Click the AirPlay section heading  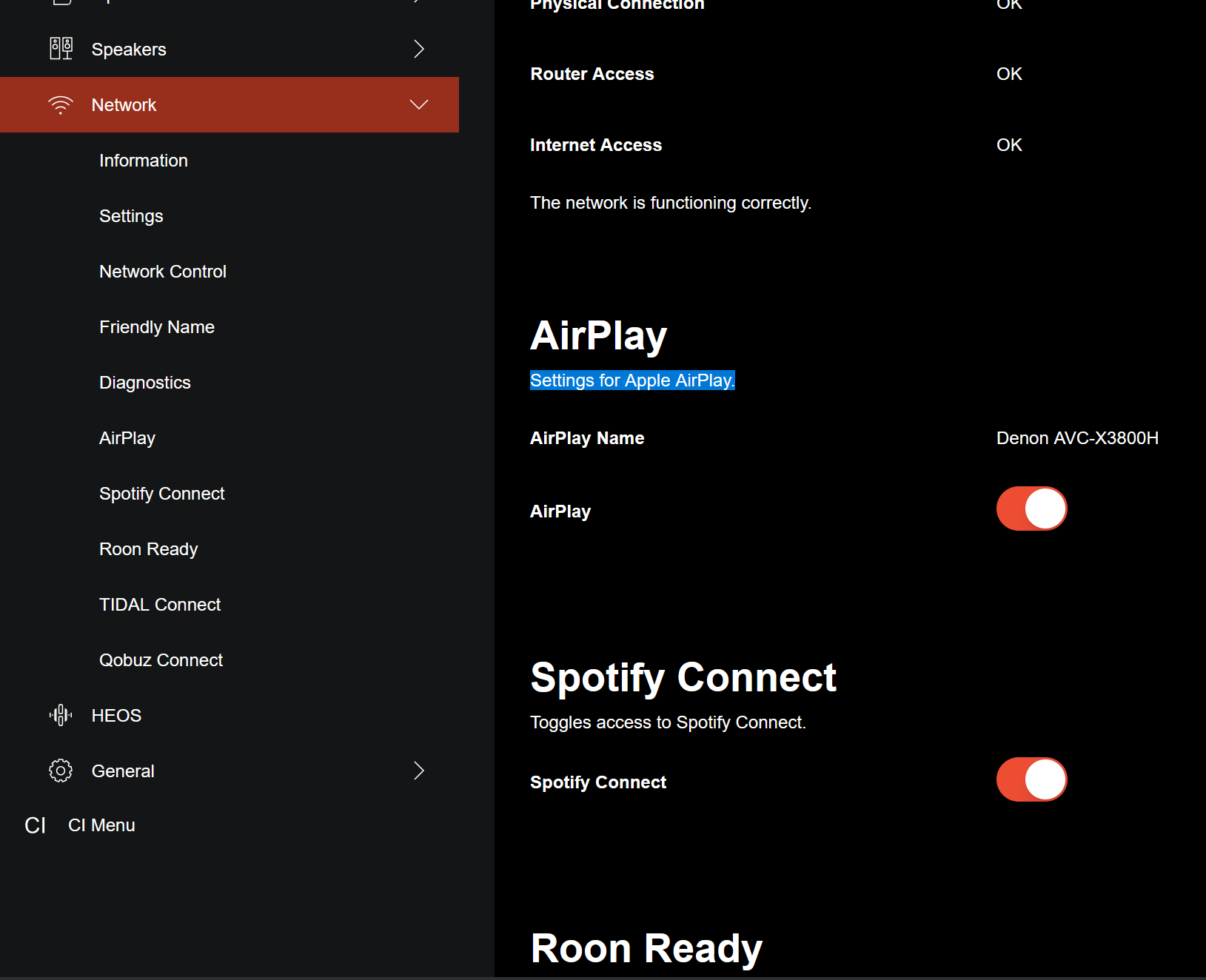click(599, 336)
